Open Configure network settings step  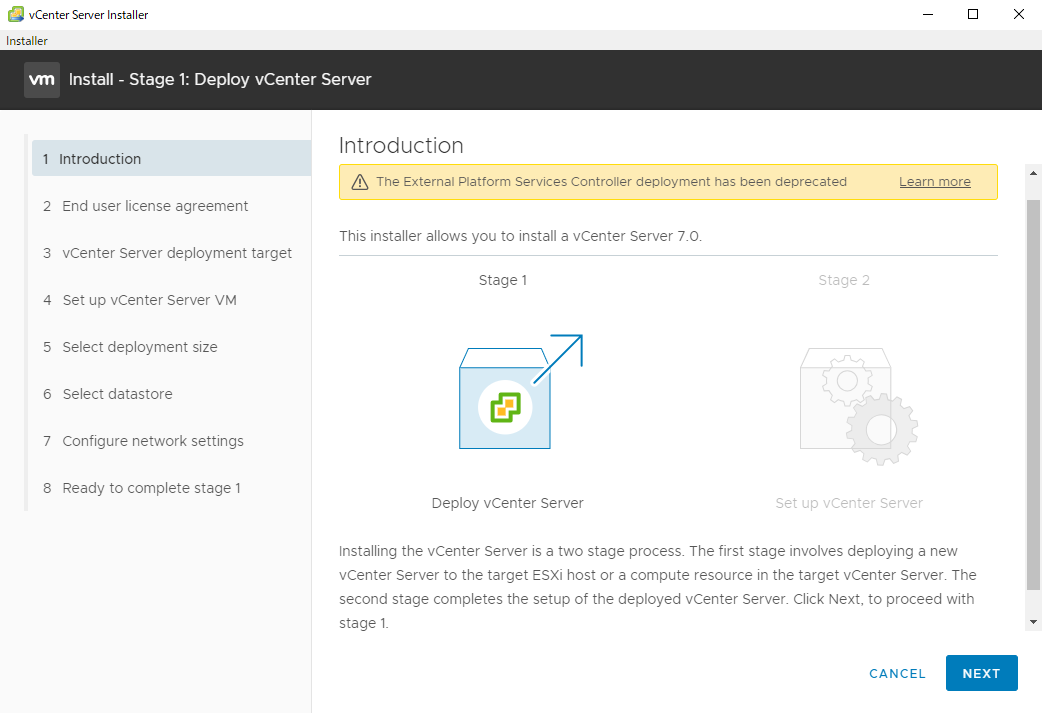153,441
